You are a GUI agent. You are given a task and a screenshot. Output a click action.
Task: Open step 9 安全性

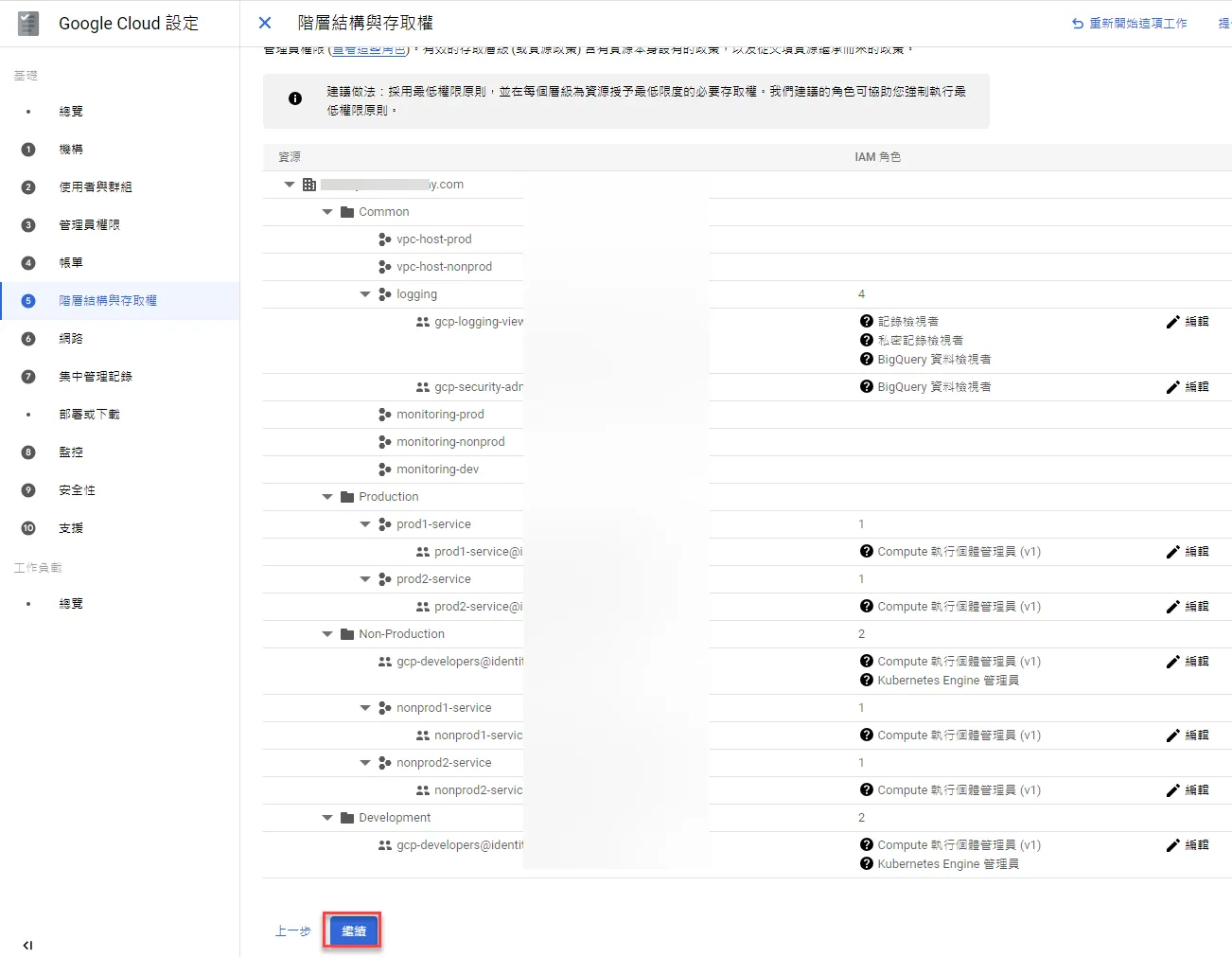point(77,489)
